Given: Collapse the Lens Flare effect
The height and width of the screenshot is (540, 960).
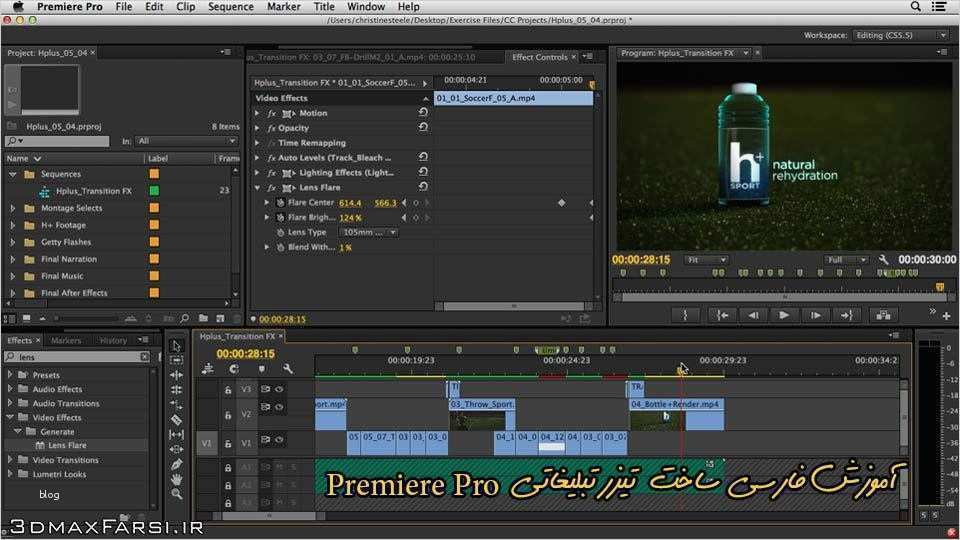Looking at the screenshot, I should click(257, 187).
